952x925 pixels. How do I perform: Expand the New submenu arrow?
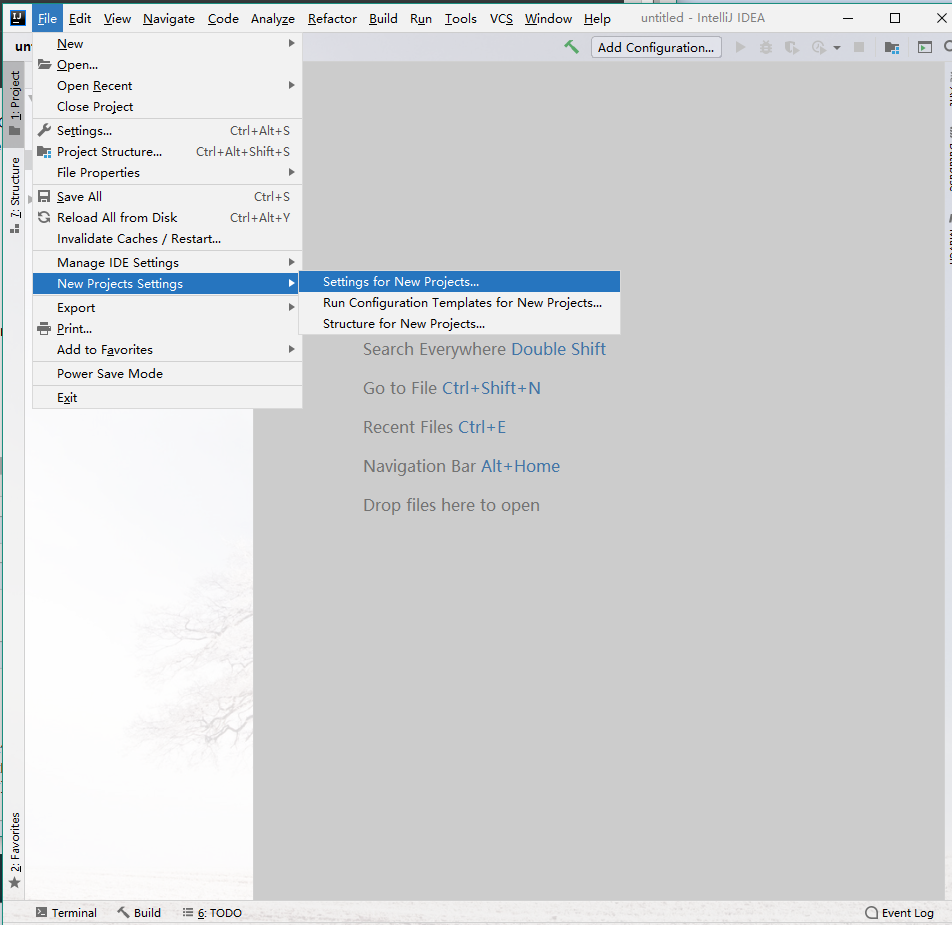pyautogui.click(x=291, y=43)
